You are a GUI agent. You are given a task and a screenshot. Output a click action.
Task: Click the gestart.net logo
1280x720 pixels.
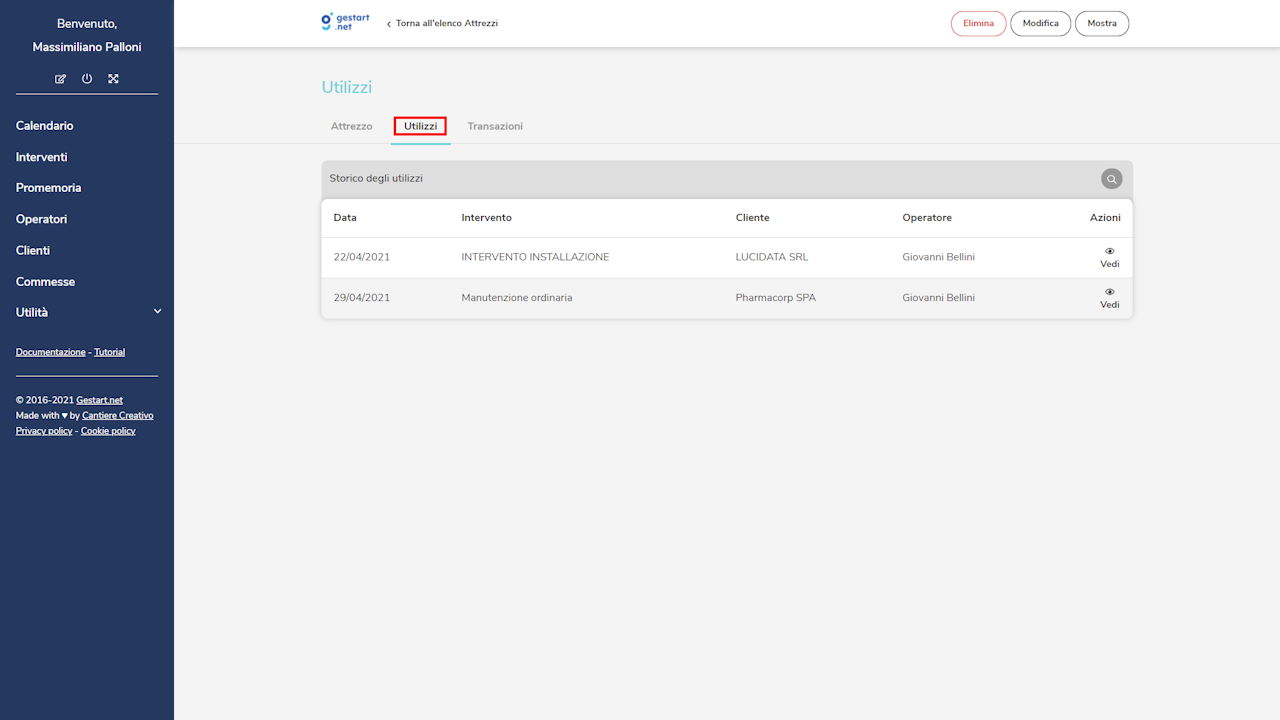point(345,22)
